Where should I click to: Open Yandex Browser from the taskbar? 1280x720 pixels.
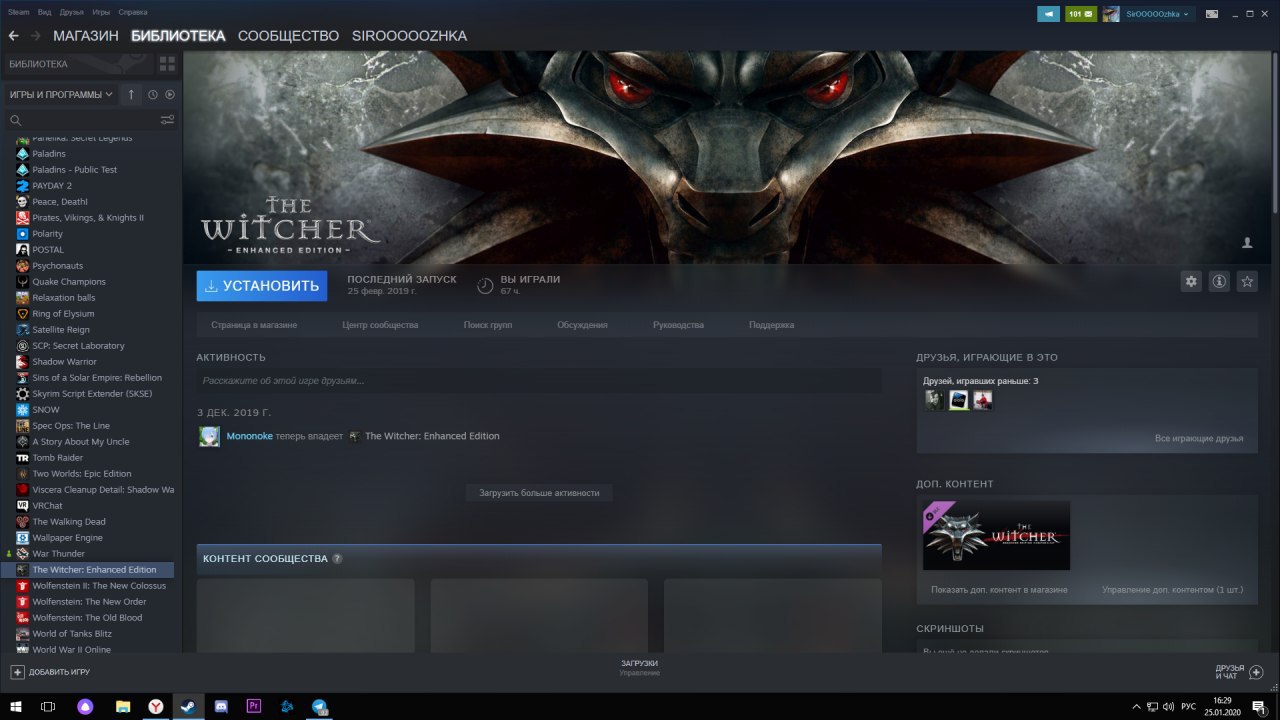tap(156, 706)
